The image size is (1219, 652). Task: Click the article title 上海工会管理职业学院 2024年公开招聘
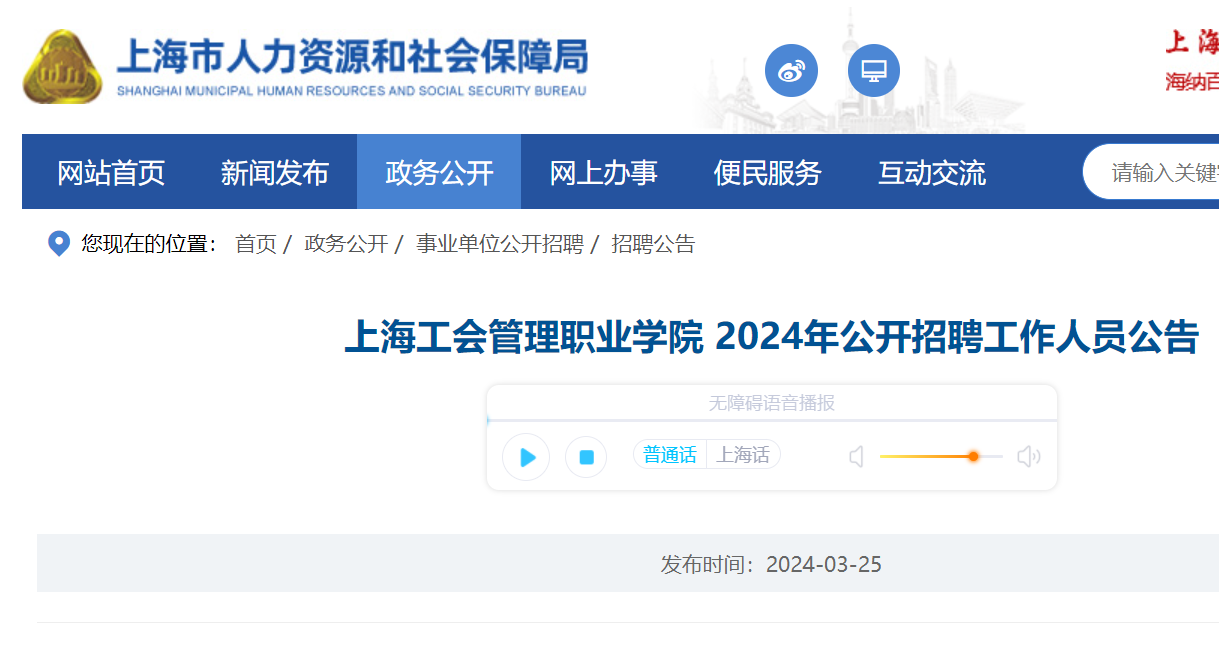coord(771,338)
